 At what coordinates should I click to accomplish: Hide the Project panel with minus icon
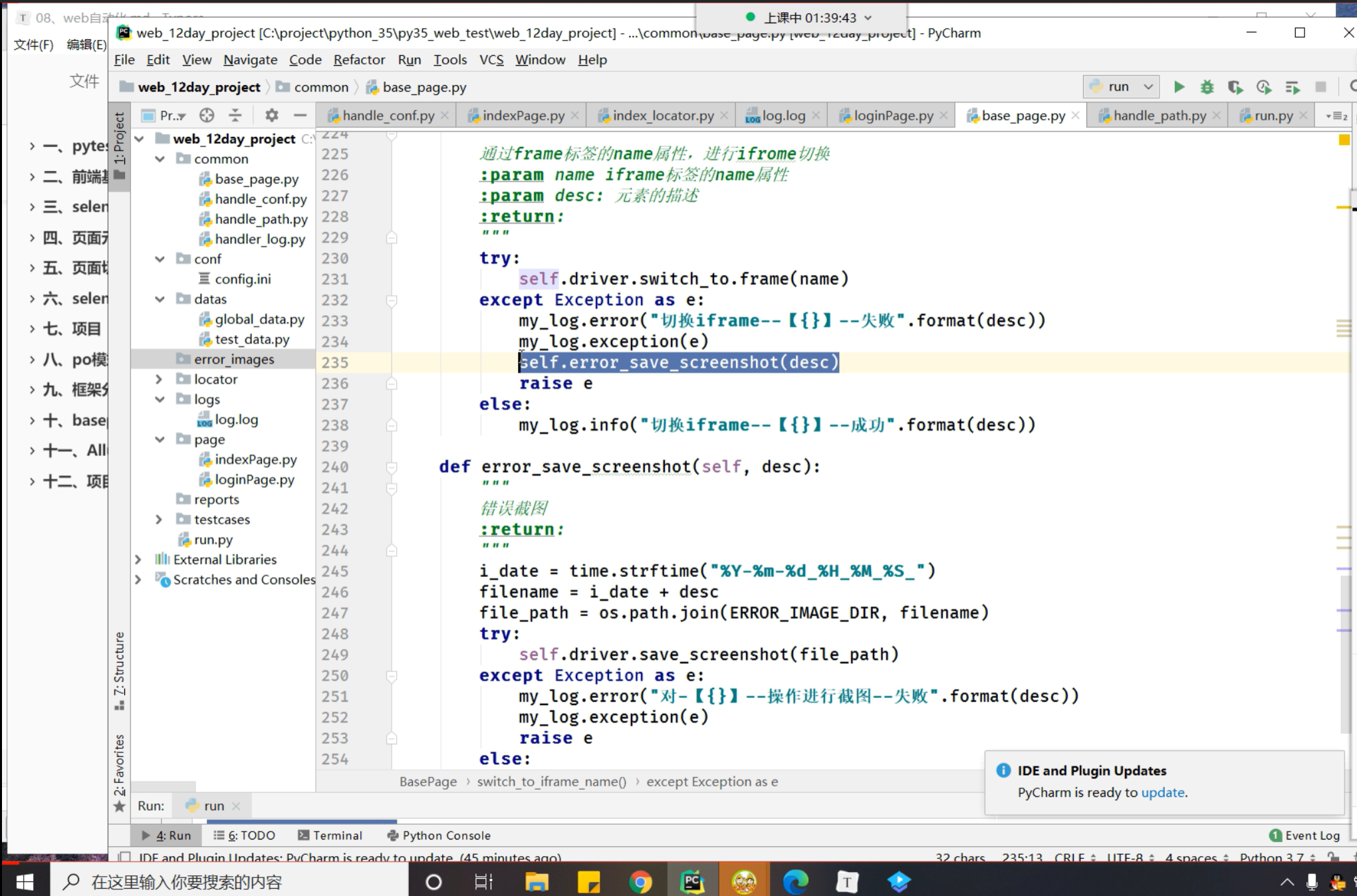point(300,116)
